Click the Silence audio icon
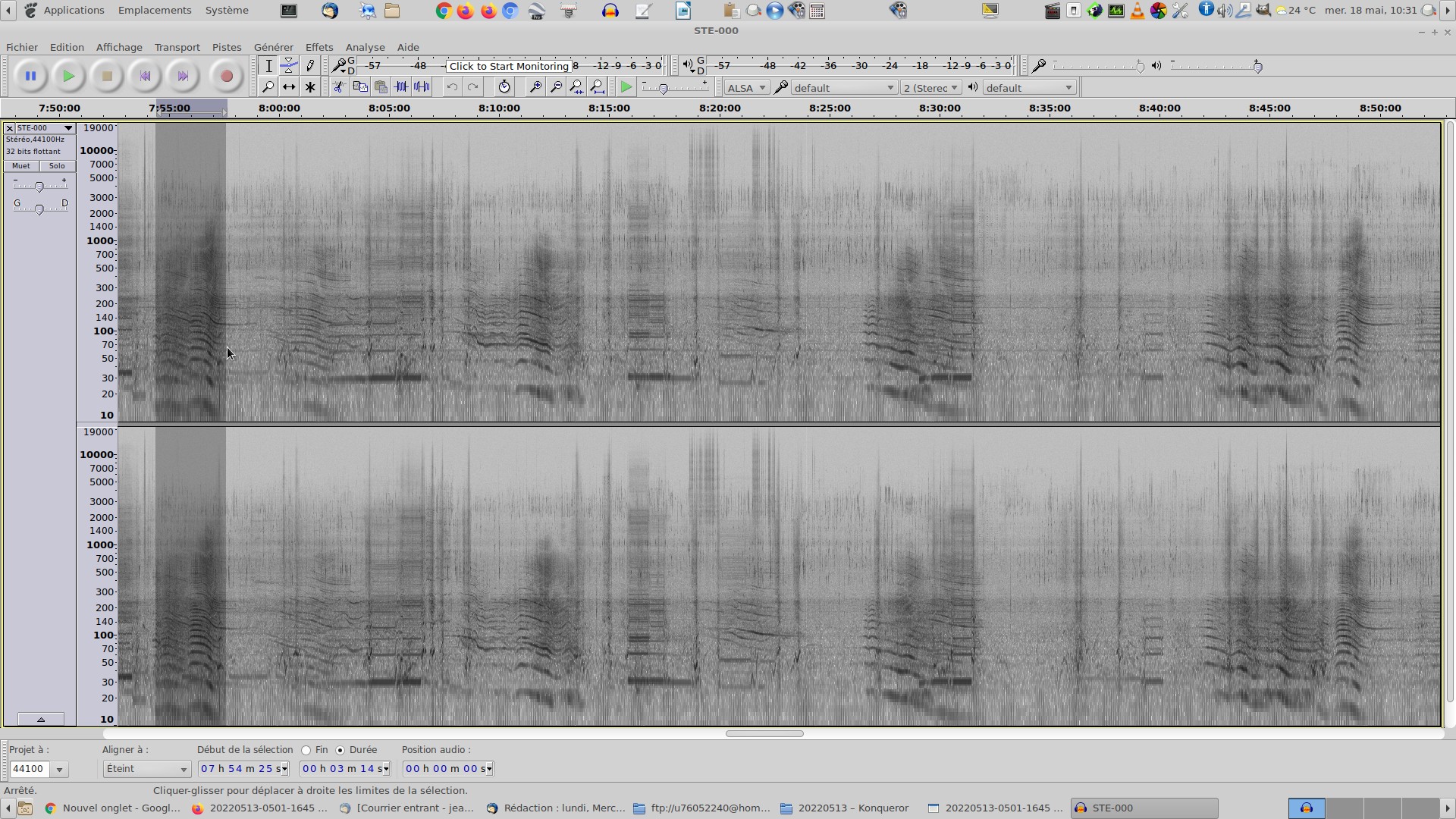Viewport: 1456px width, 819px height. [422, 87]
